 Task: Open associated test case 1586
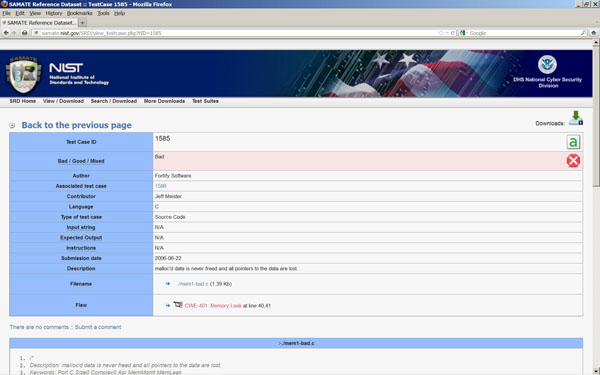(x=160, y=186)
